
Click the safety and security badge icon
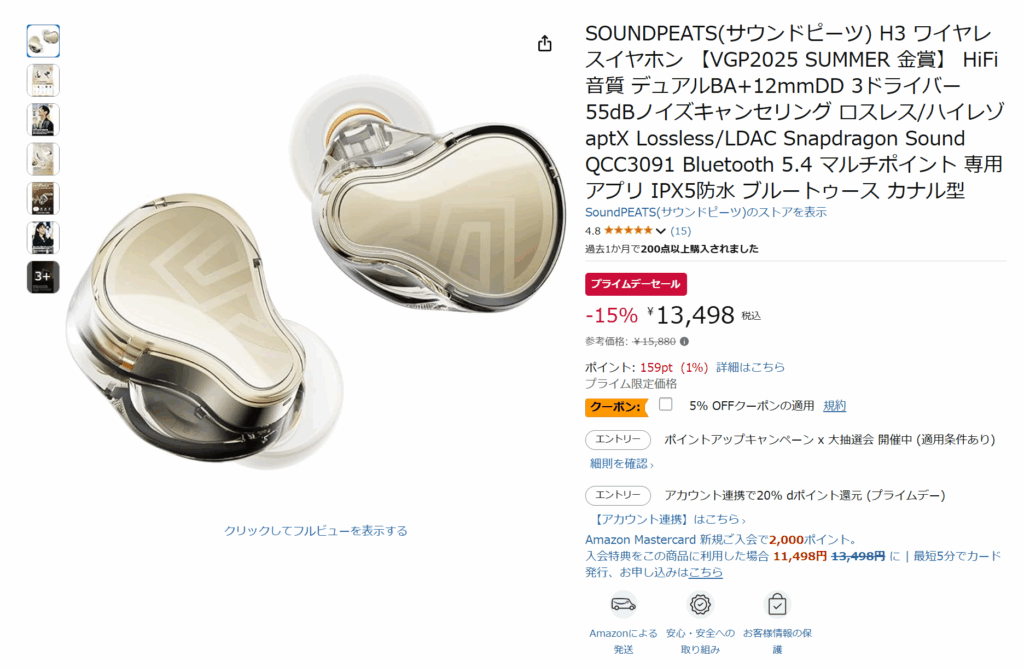[700, 604]
